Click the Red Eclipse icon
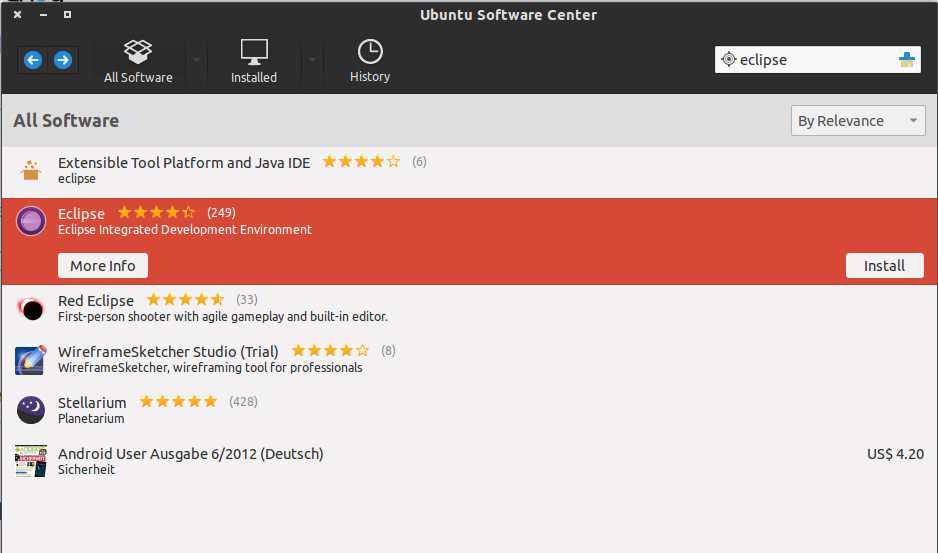938x553 pixels. tap(31, 309)
